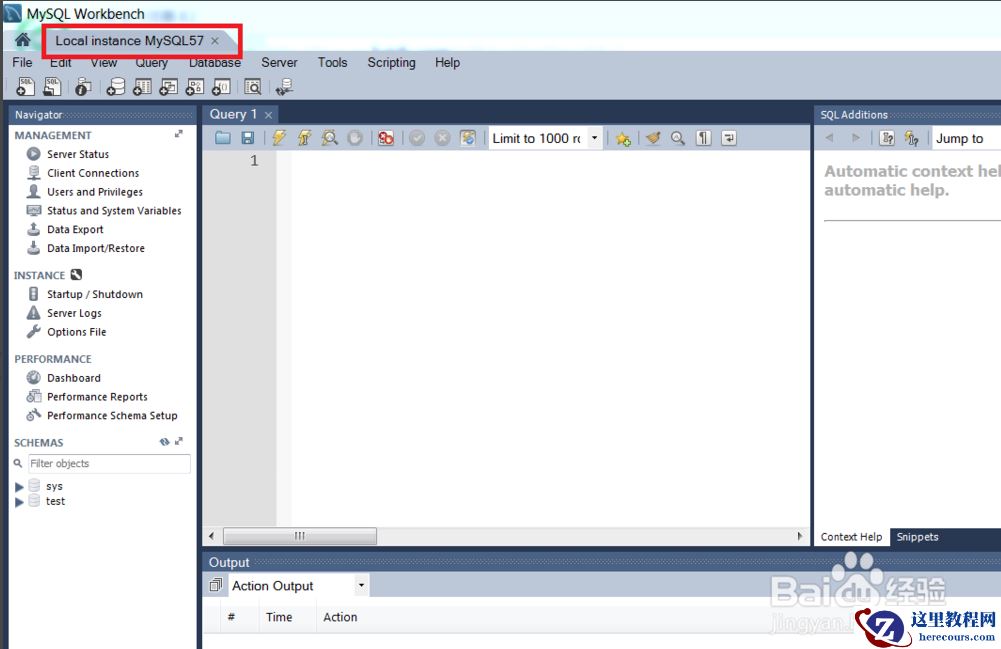Open the File menu
Viewport: 1001px width, 649px height.
(x=22, y=63)
